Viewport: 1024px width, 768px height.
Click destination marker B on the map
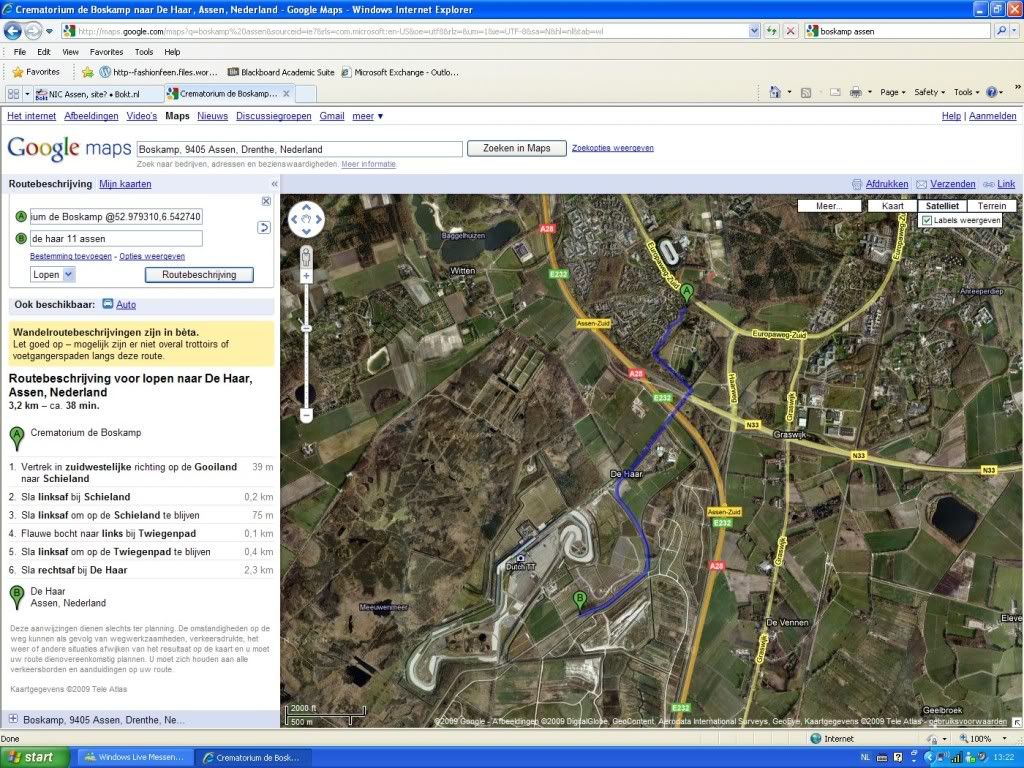[x=578, y=601]
